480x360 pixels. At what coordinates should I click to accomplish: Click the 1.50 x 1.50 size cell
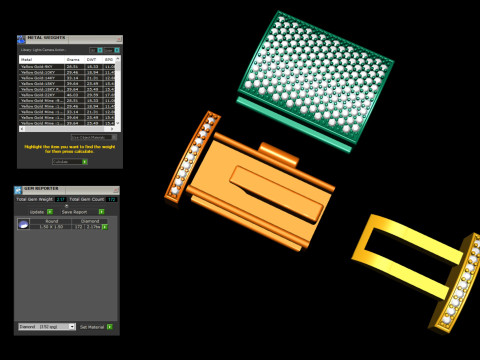tap(51, 227)
